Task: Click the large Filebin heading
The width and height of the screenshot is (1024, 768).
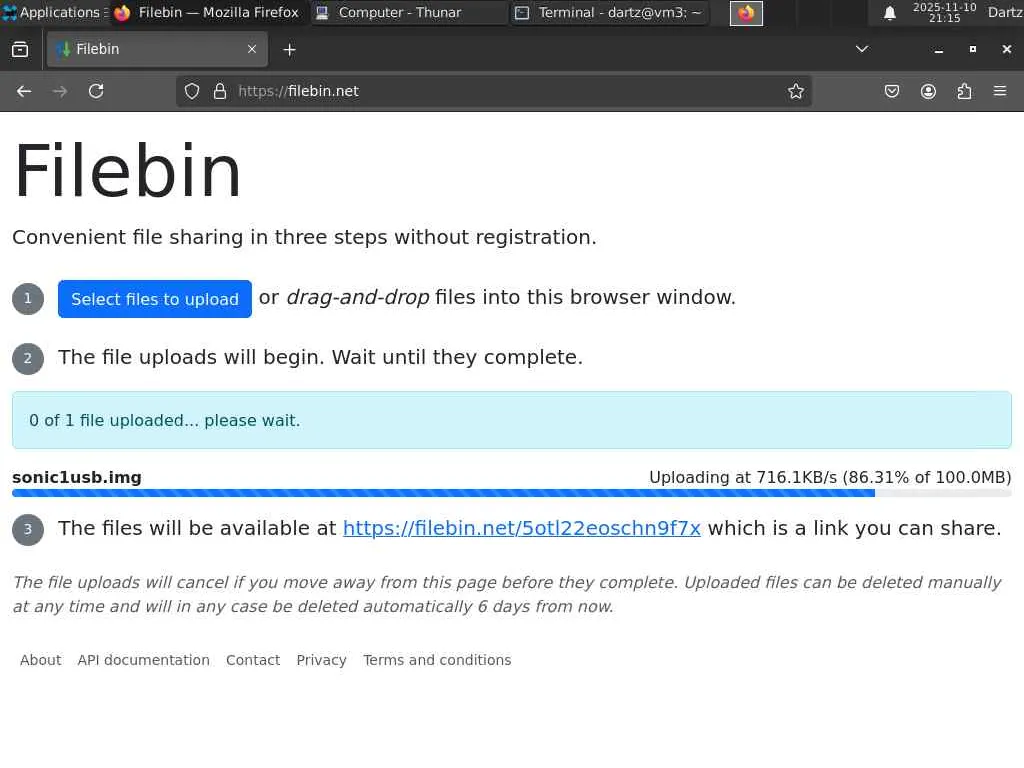Action: tap(127, 171)
